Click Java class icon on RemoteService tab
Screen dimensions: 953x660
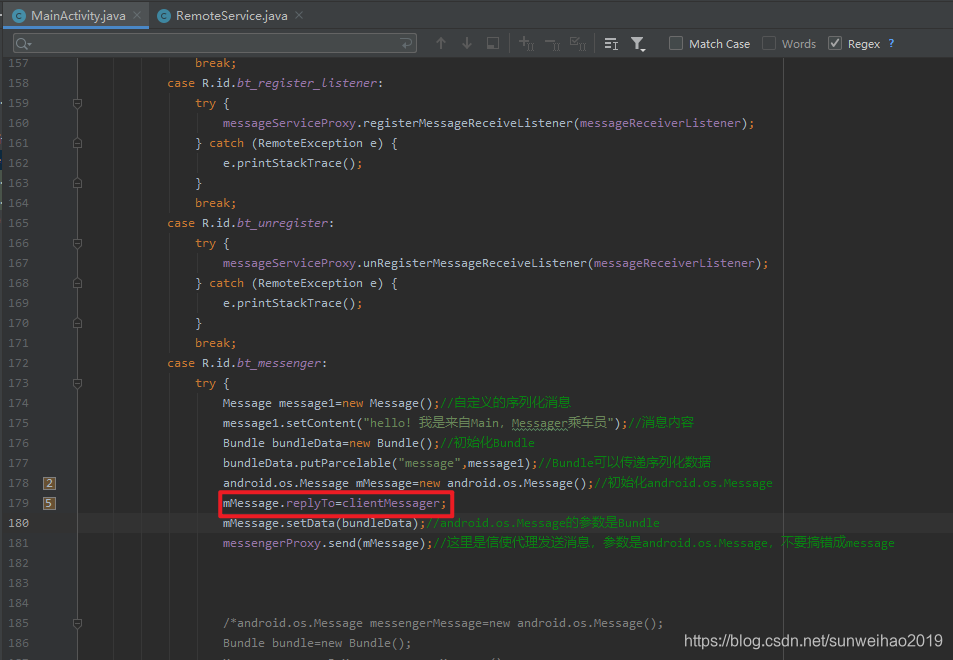point(163,16)
